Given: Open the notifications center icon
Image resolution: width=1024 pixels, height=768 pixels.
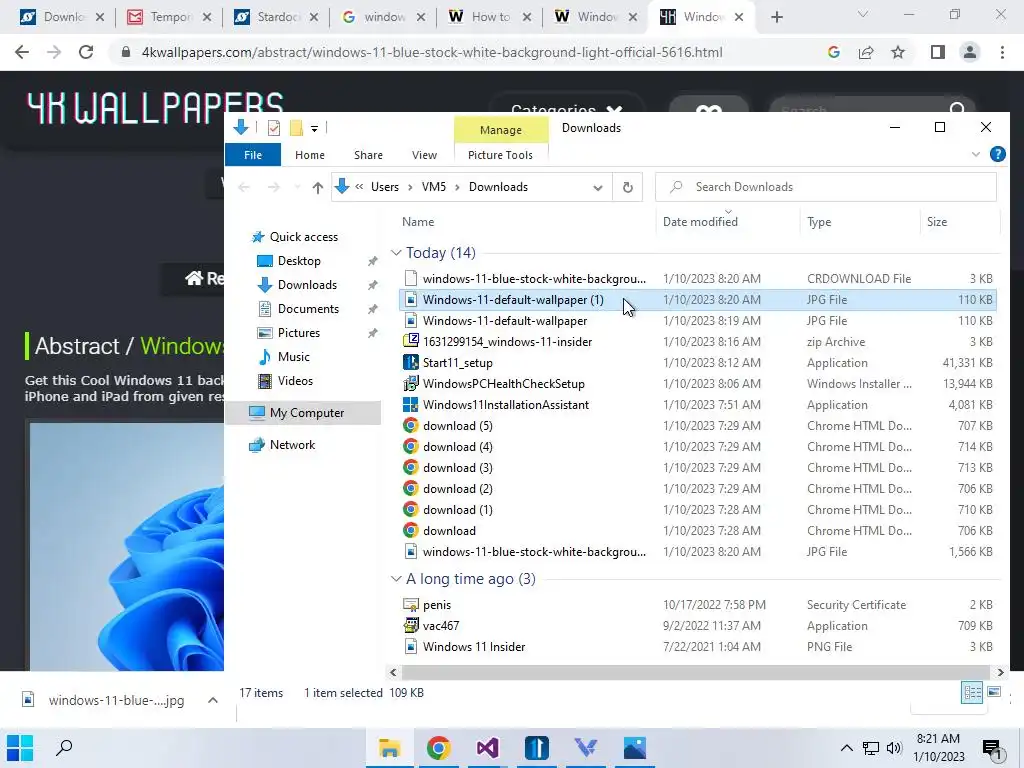Looking at the screenshot, I should point(992,749).
